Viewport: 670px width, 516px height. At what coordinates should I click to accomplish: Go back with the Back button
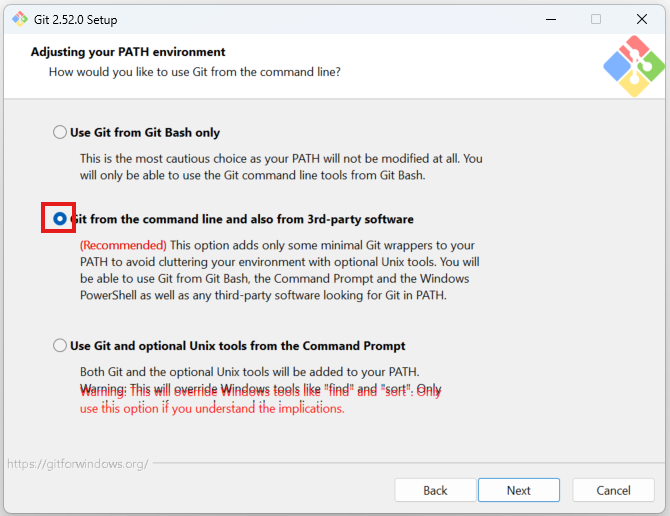435,490
